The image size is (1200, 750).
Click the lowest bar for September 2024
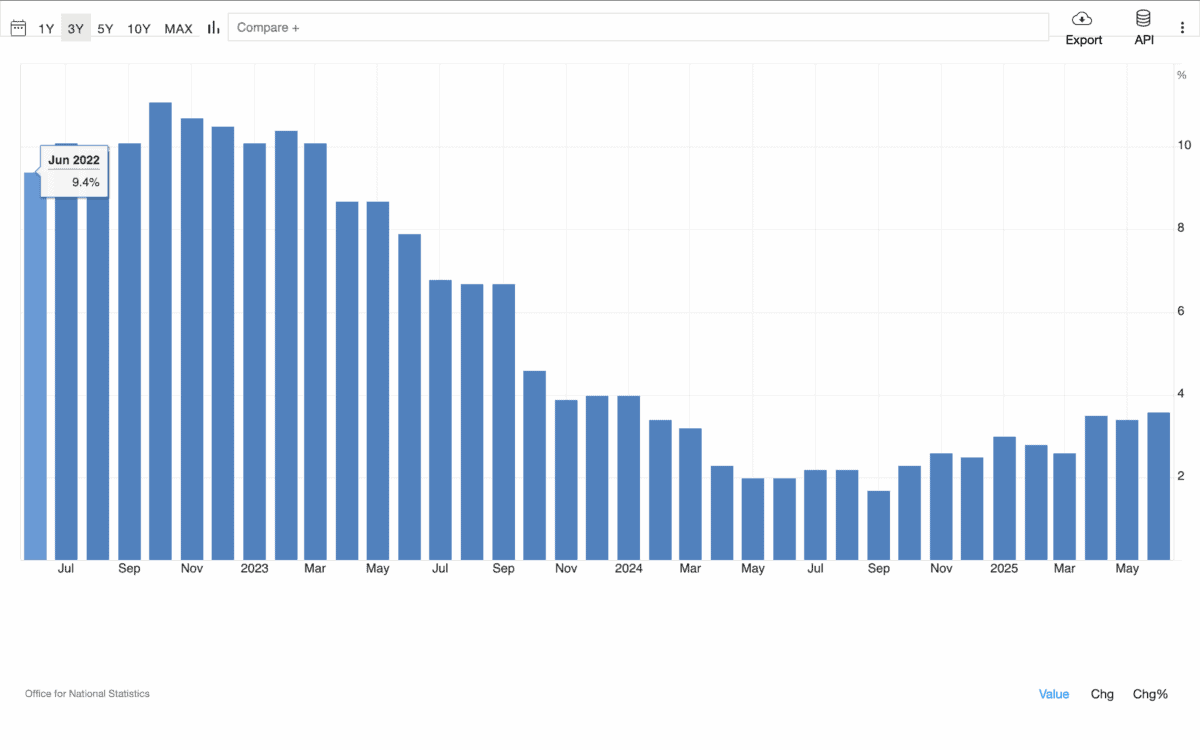(878, 525)
